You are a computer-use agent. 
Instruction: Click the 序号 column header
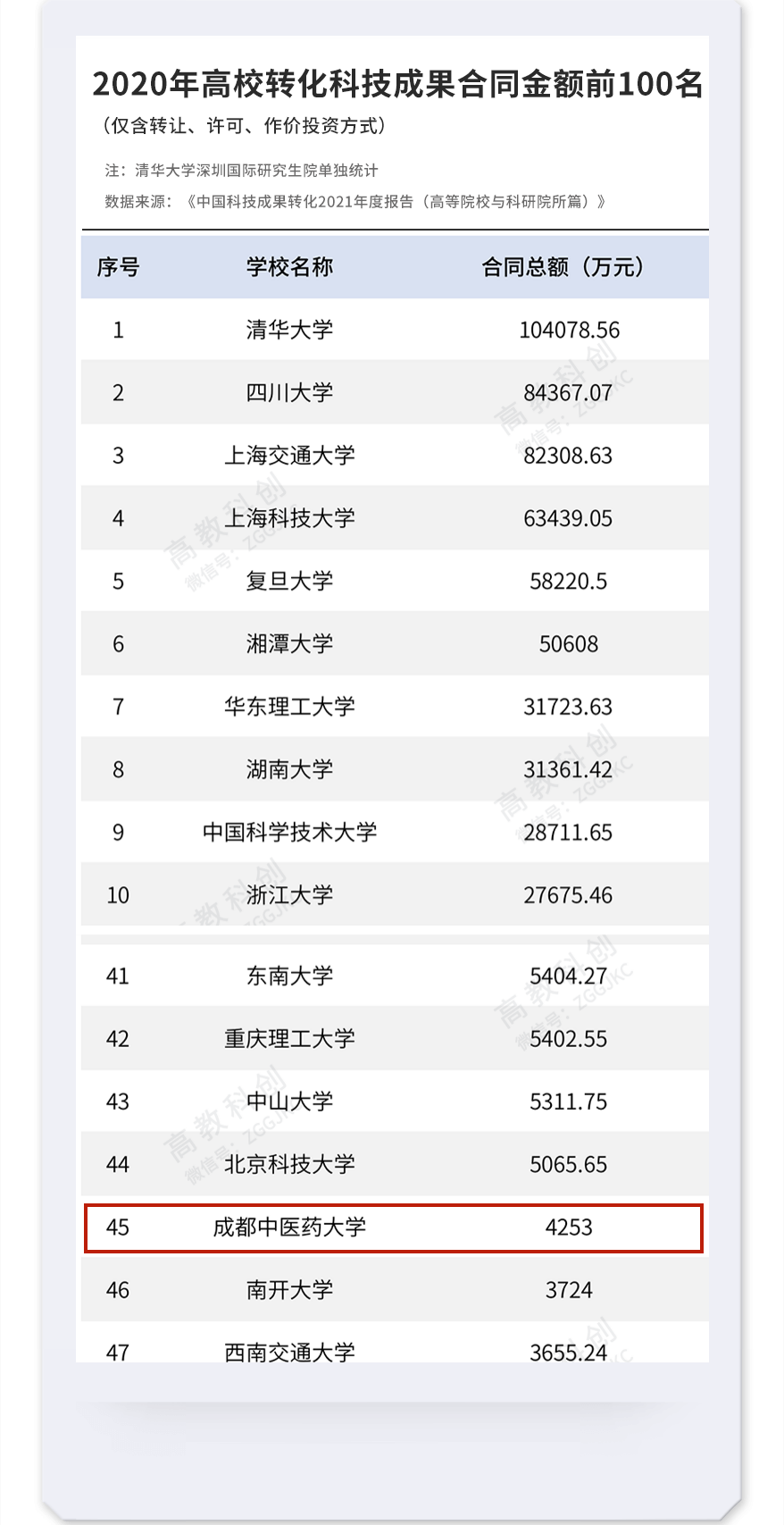[118, 267]
